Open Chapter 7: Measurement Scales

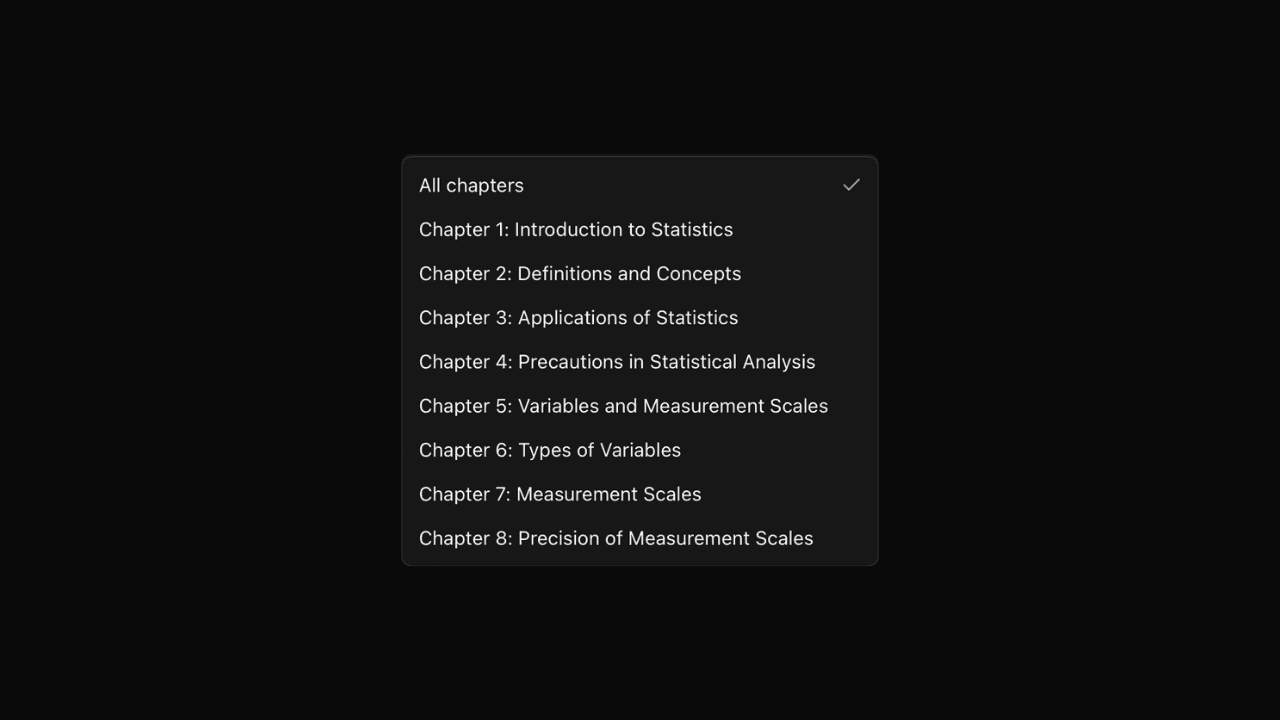(560, 493)
